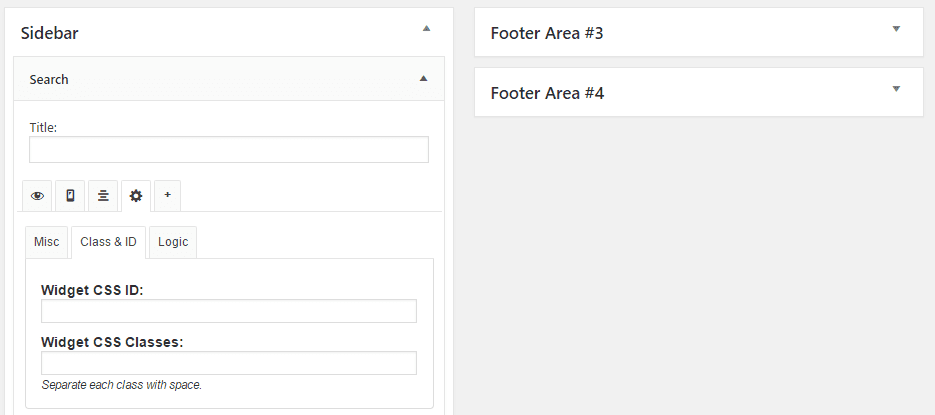This screenshot has width=935, height=415.
Task: Click the Sidebar heading
Action: click(x=49, y=33)
